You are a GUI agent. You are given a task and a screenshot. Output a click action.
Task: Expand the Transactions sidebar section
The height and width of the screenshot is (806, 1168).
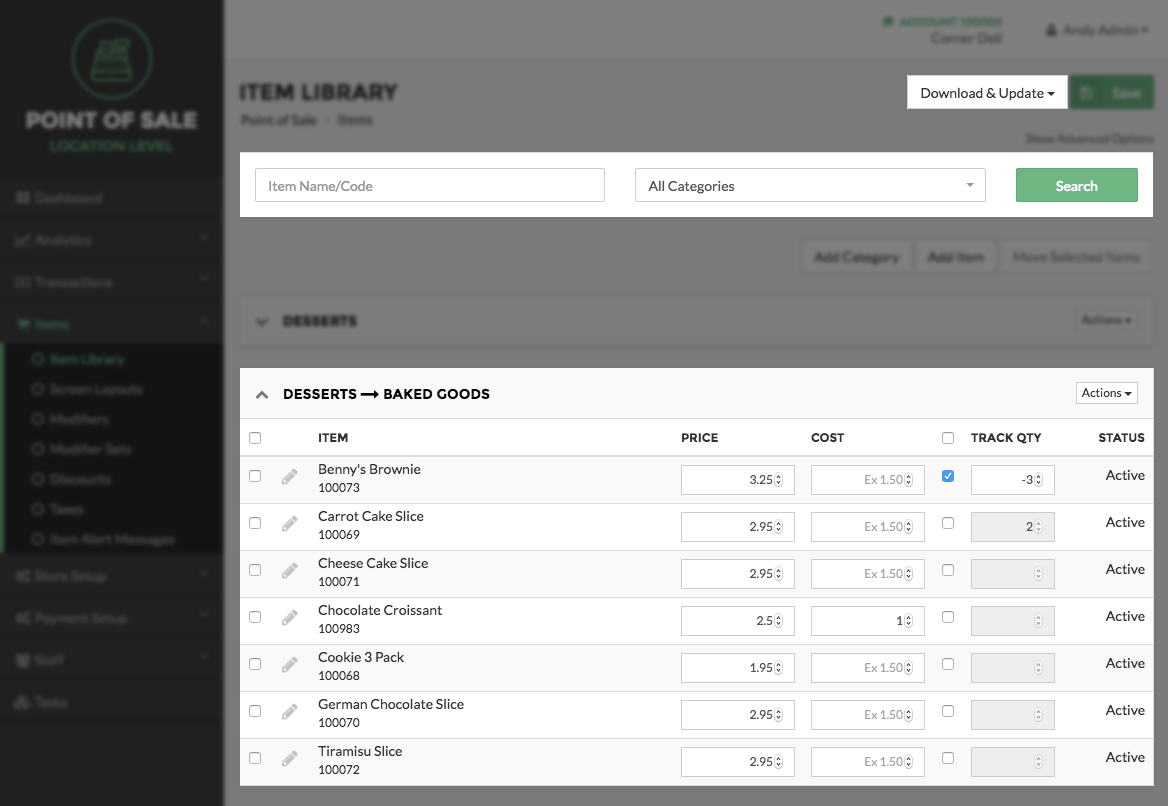tap(112, 282)
